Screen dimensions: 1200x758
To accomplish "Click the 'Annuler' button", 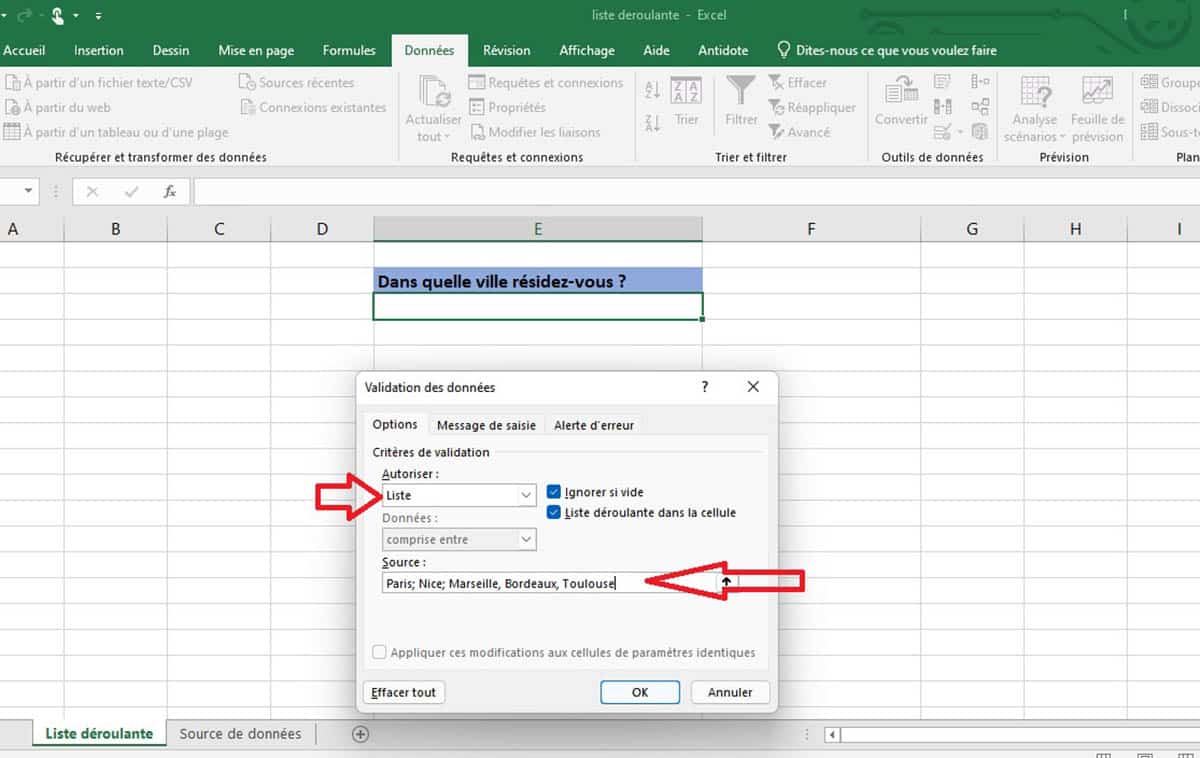I will click(x=730, y=692).
